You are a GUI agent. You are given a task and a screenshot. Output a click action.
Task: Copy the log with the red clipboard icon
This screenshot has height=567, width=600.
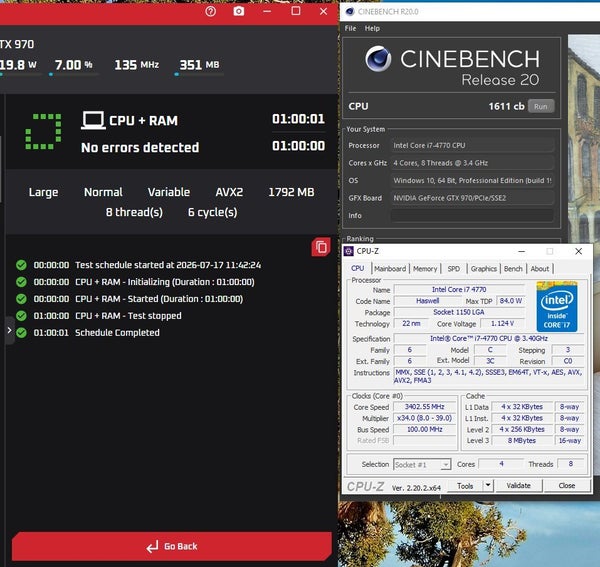(321, 247)
